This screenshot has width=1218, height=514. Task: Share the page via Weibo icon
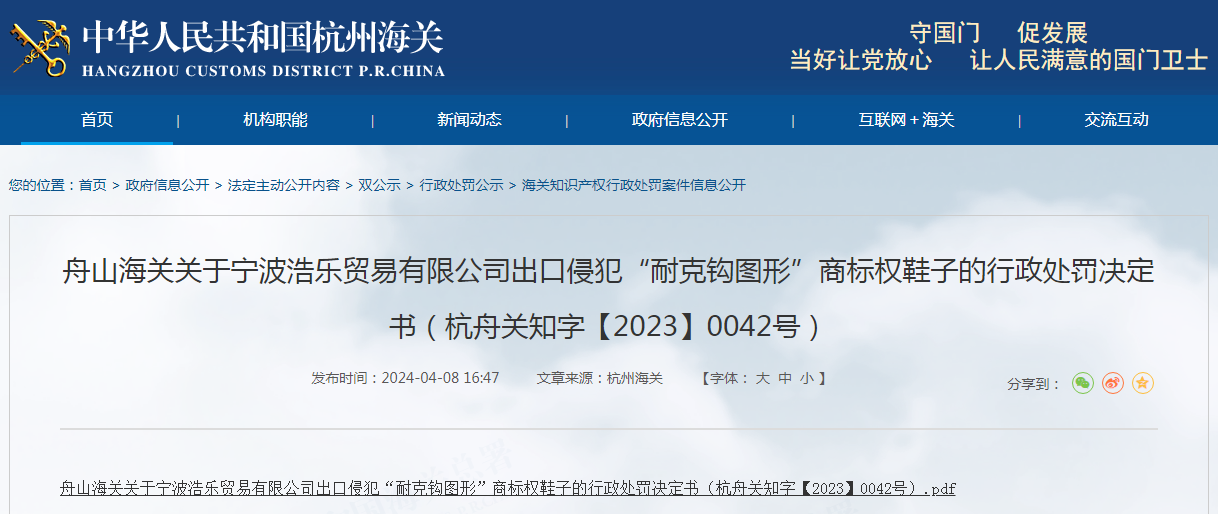[1113, 383]
